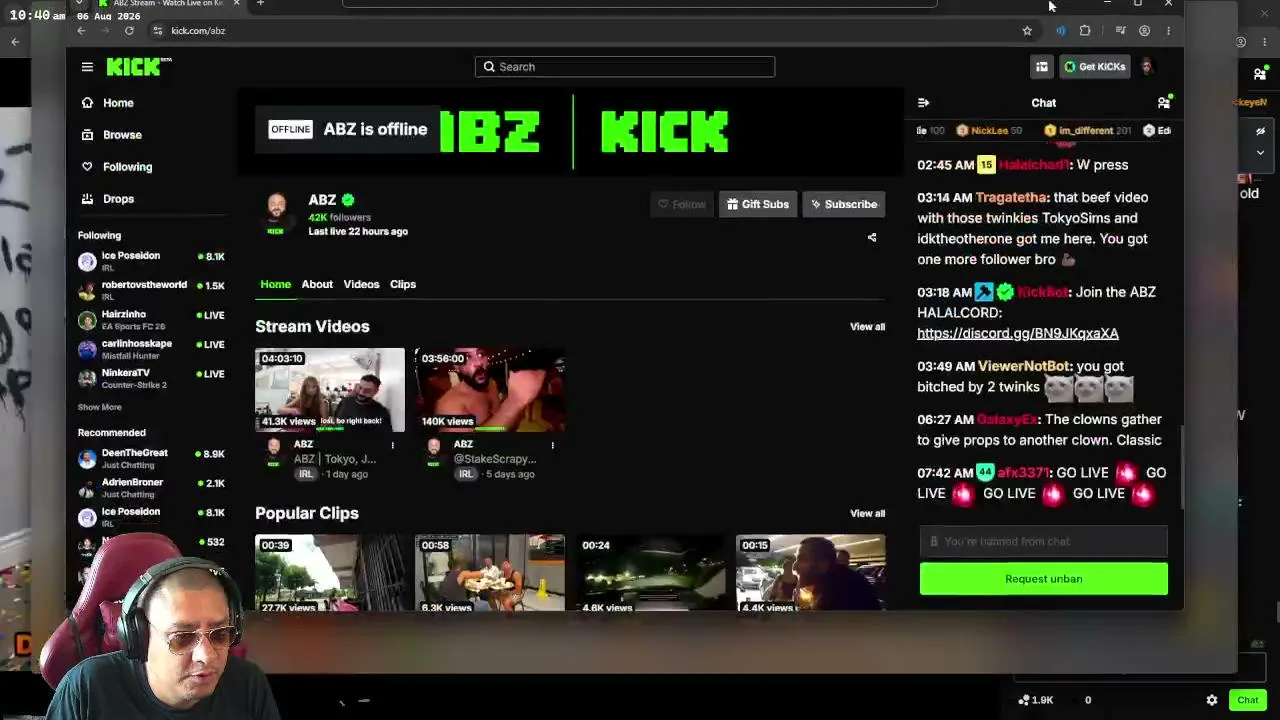Switch to the About tab
The width and height of the screenshot is (1280, 720).
coord(317,284)
